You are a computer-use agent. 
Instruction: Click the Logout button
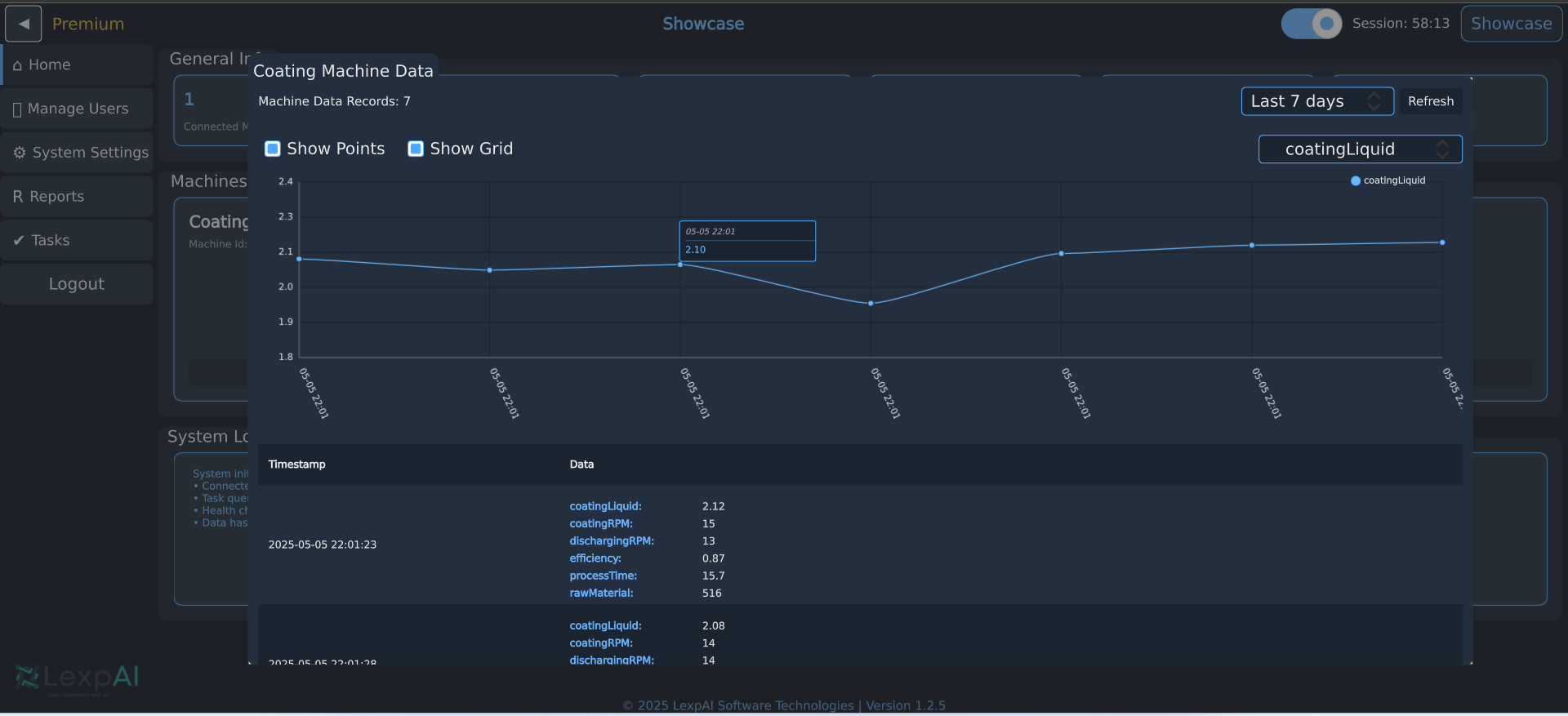click(77, 284)
